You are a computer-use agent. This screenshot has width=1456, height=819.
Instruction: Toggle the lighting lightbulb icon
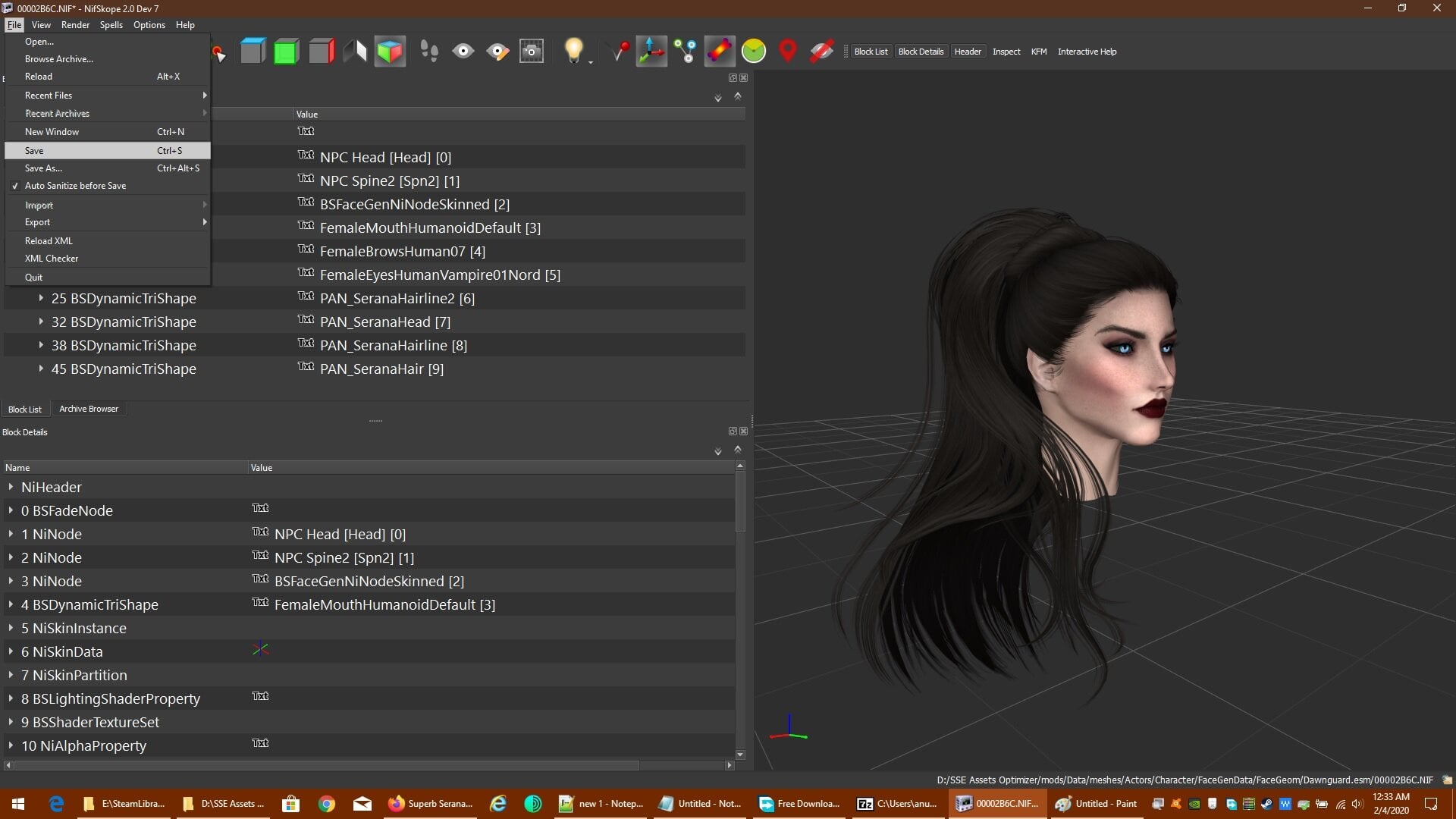click(574, 52)
